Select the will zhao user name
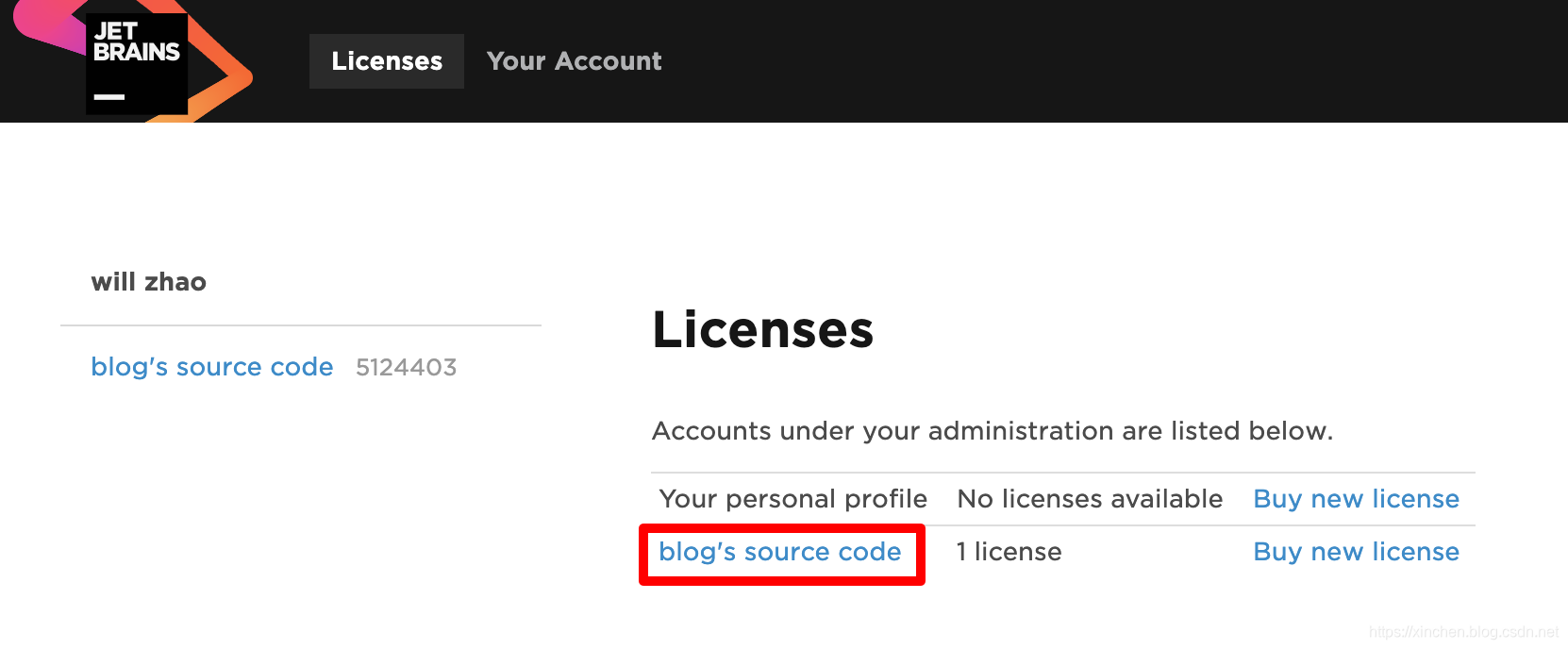This screenshot has height=649, width=1568. tap(148, 282)
